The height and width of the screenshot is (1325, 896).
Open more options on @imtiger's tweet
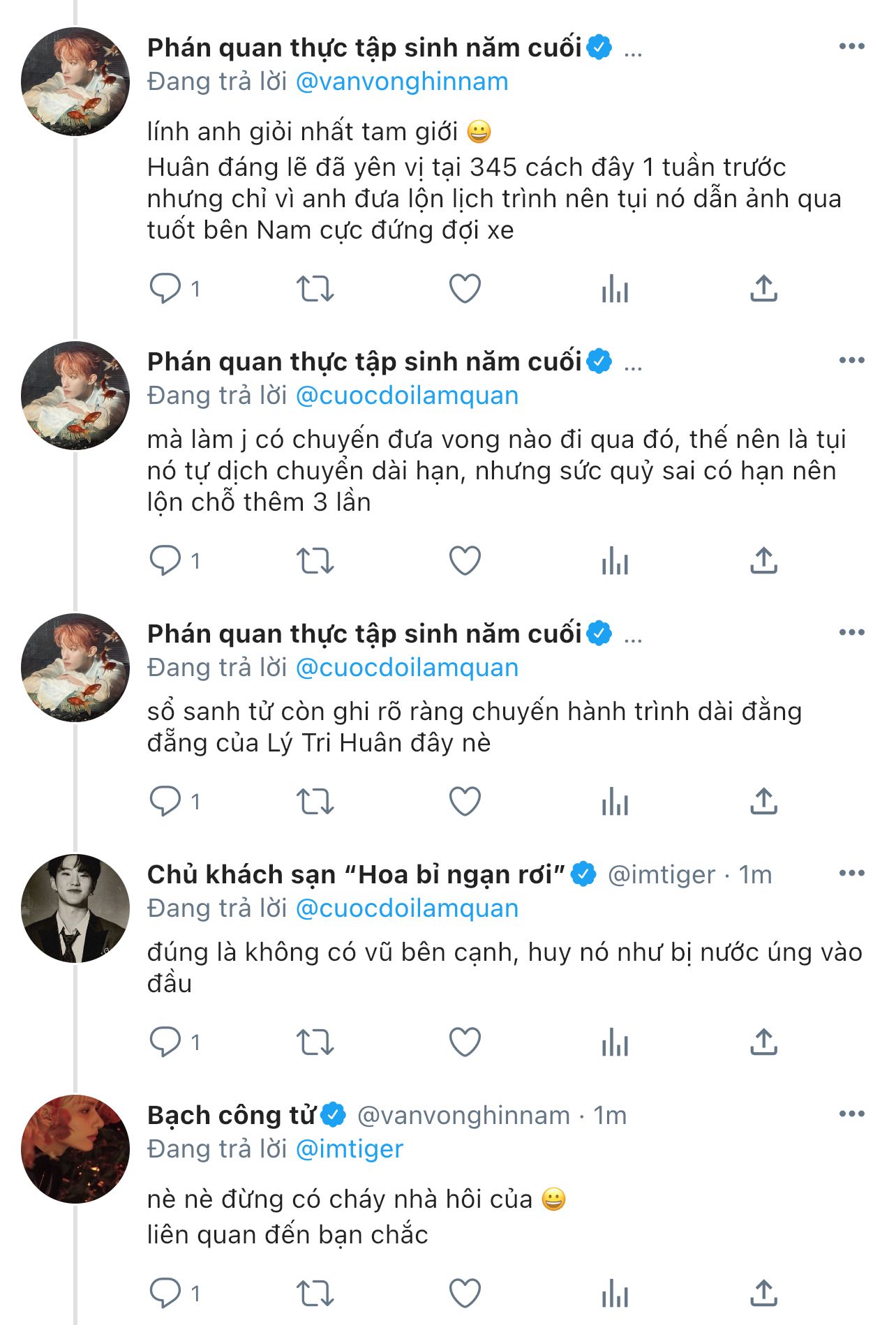(x=851, y=874)
